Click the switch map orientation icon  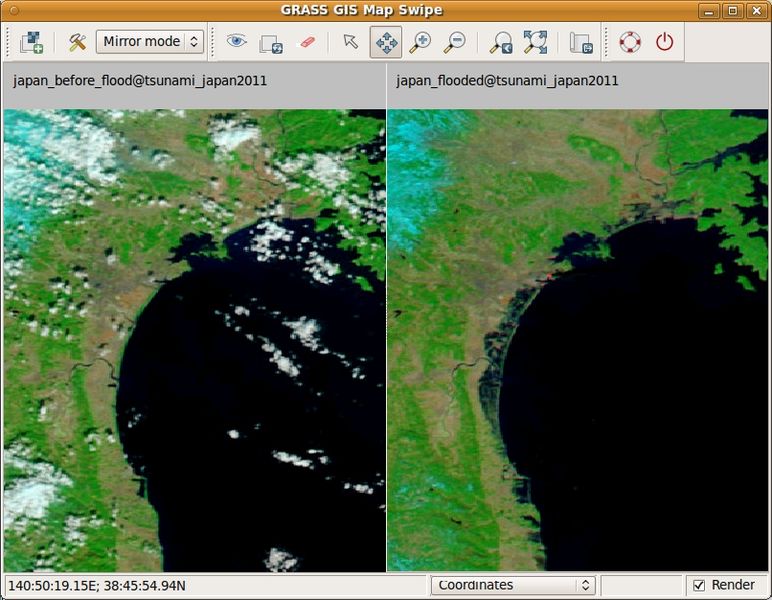click(x=581, y=42)
